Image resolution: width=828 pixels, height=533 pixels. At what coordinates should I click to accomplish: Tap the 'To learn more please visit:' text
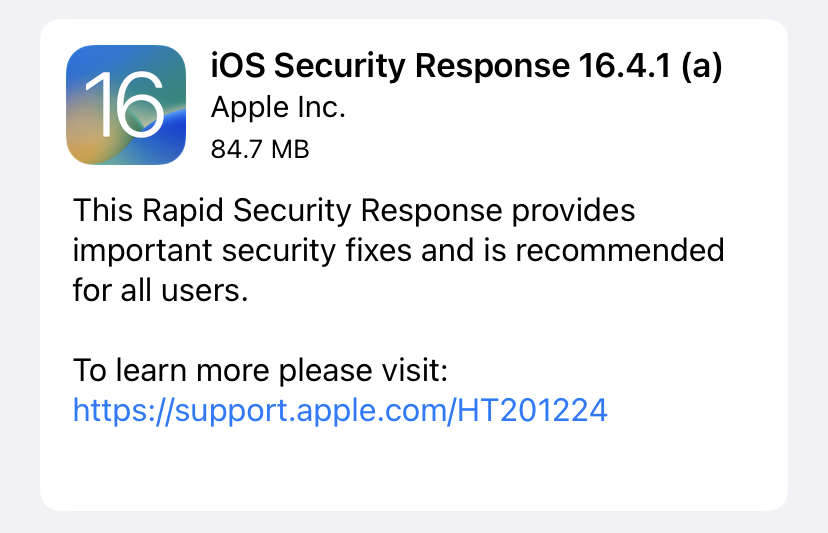point(259,371)
